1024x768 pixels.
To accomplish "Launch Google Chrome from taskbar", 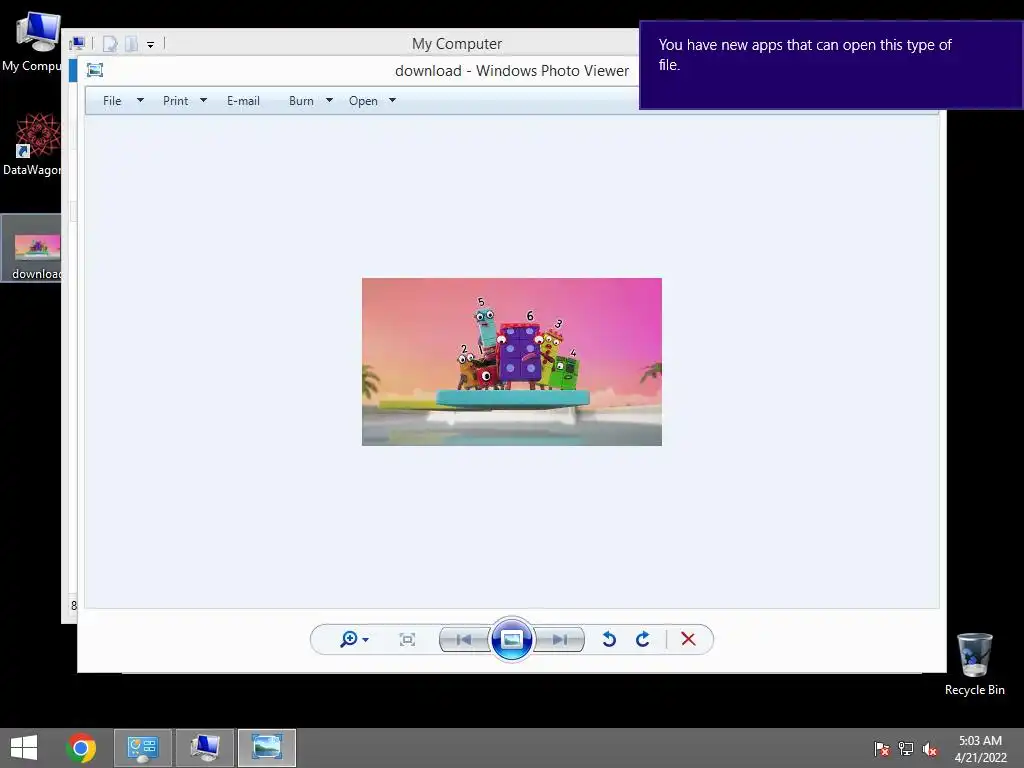I will (x=81, y=748).
